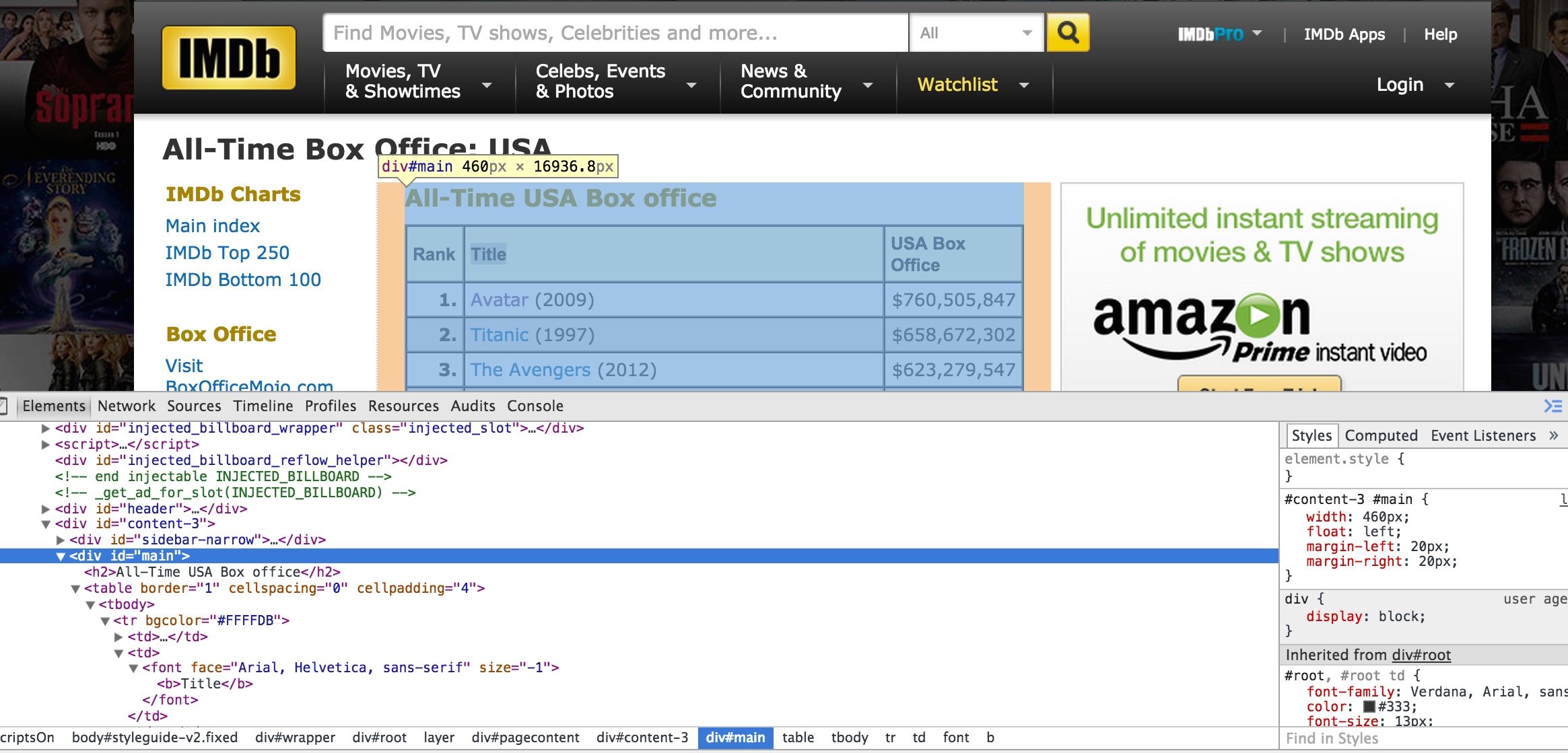Image resolution: width=1568 pixels, height=753 pixels.
Task: Collapse the selected div id main node
Action: point(60,556)
